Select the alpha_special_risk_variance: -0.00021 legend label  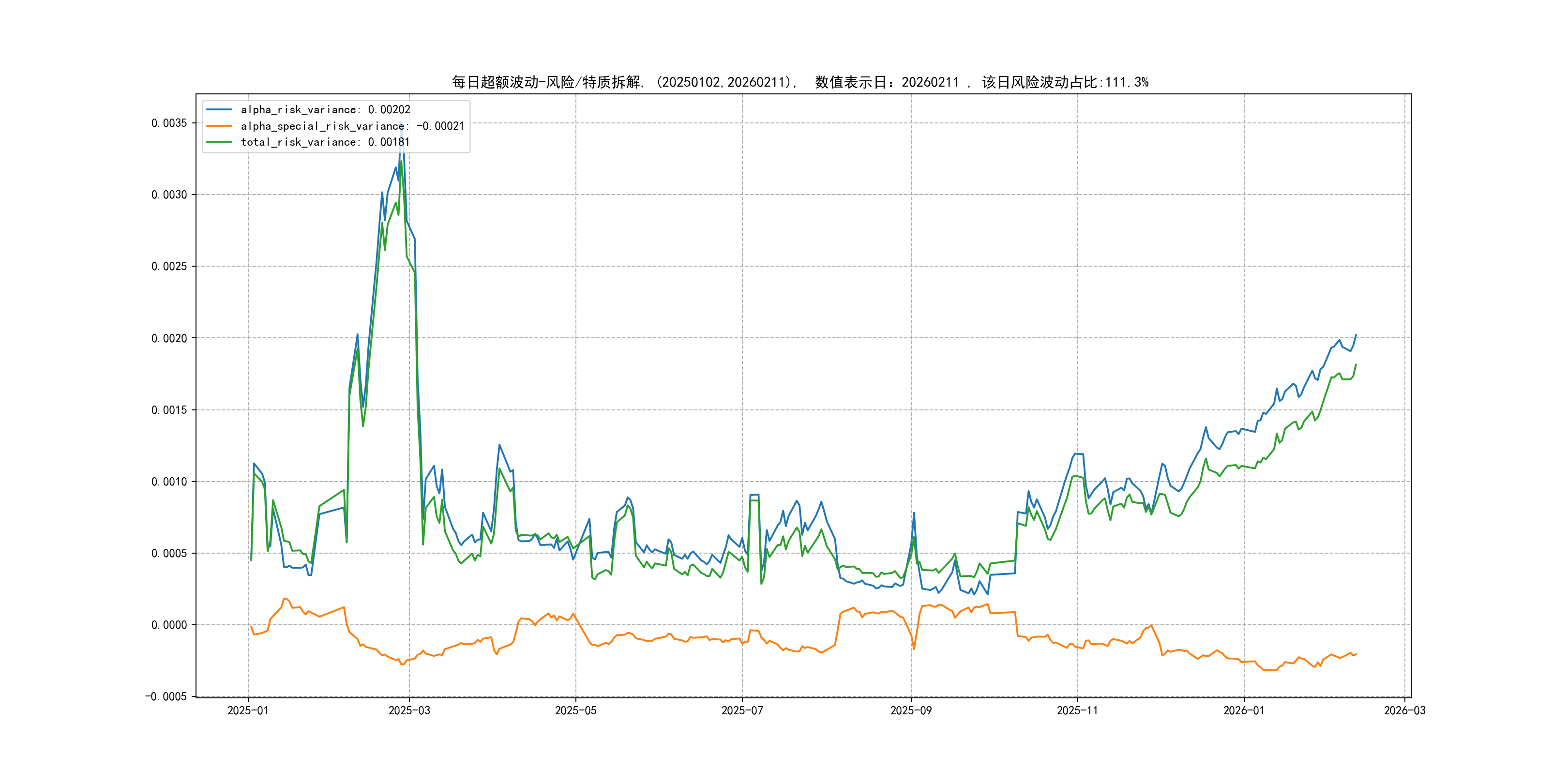click(x=352, y=126)
